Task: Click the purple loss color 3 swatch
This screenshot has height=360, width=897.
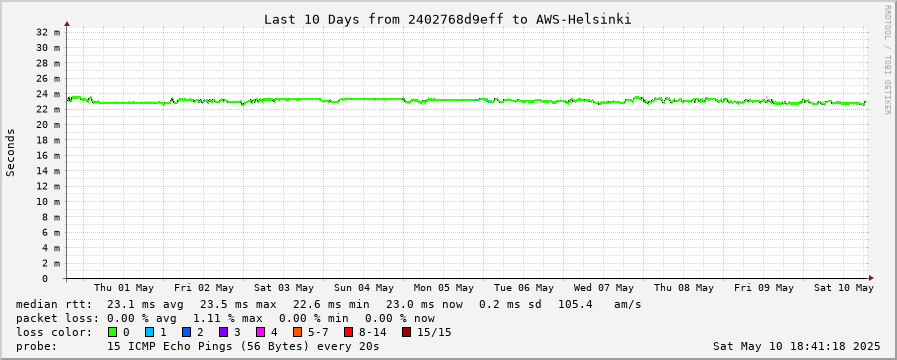Action: [x=223, y=332]
